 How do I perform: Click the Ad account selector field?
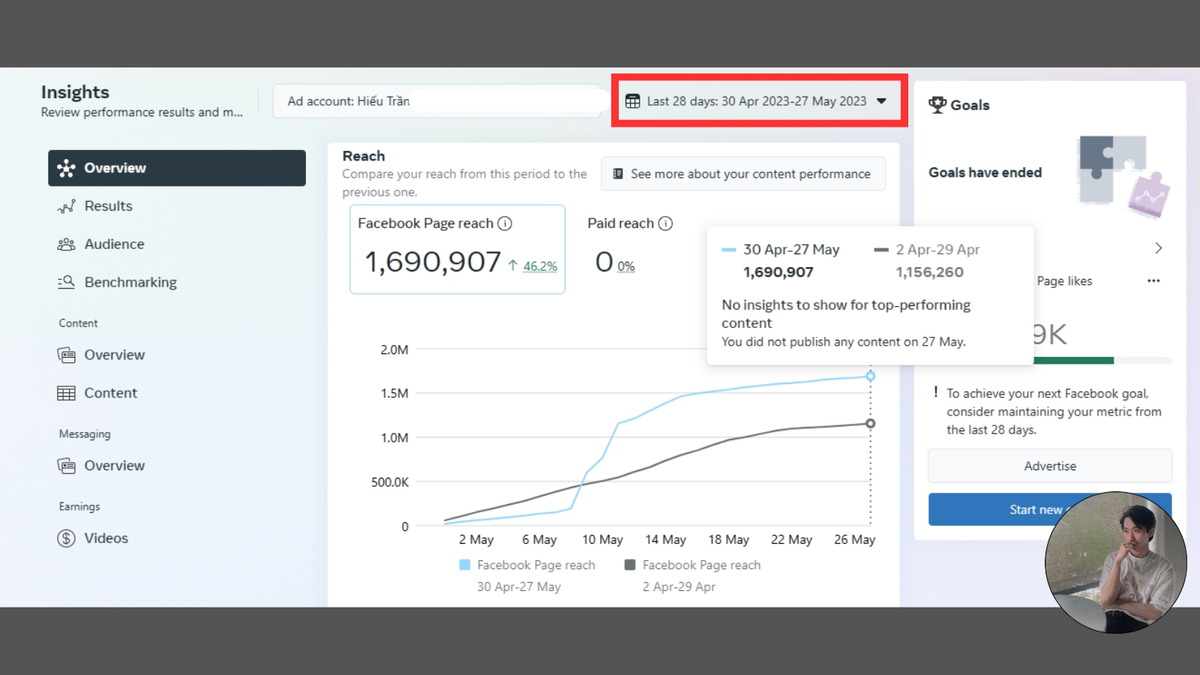[440, 101]
